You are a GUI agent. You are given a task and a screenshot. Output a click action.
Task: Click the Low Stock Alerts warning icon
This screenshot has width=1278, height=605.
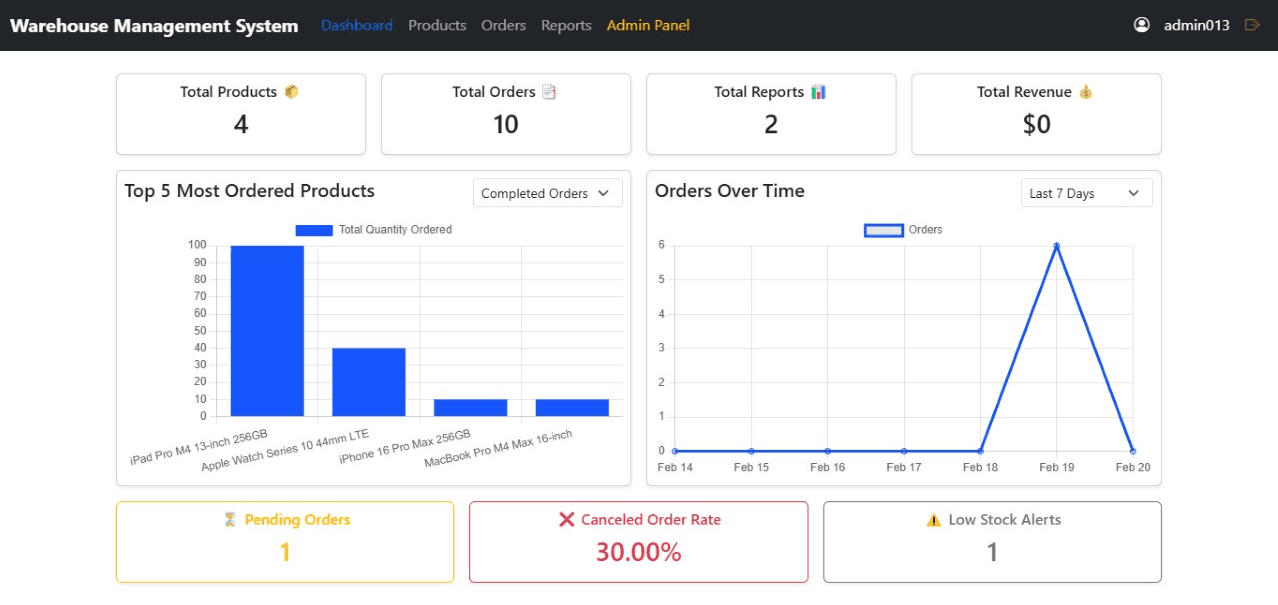pyautogui.click(x=934, y=520)
